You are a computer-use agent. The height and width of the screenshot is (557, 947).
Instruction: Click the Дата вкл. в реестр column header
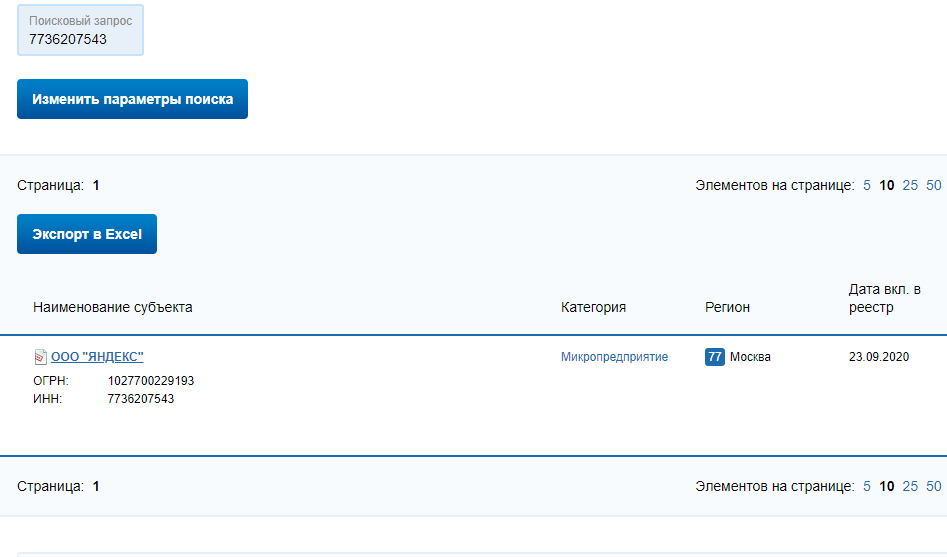(x=884, y=298)
